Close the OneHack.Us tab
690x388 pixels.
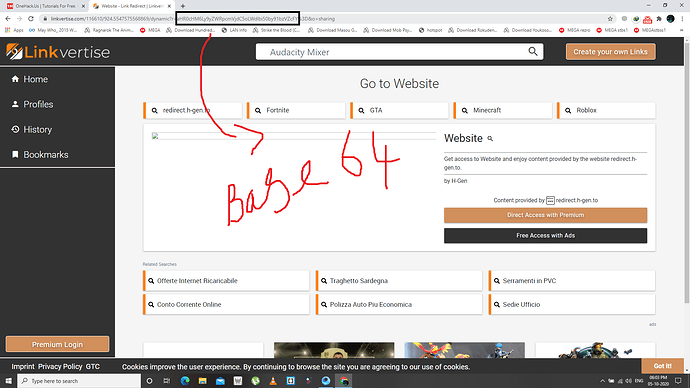[83, 6]
